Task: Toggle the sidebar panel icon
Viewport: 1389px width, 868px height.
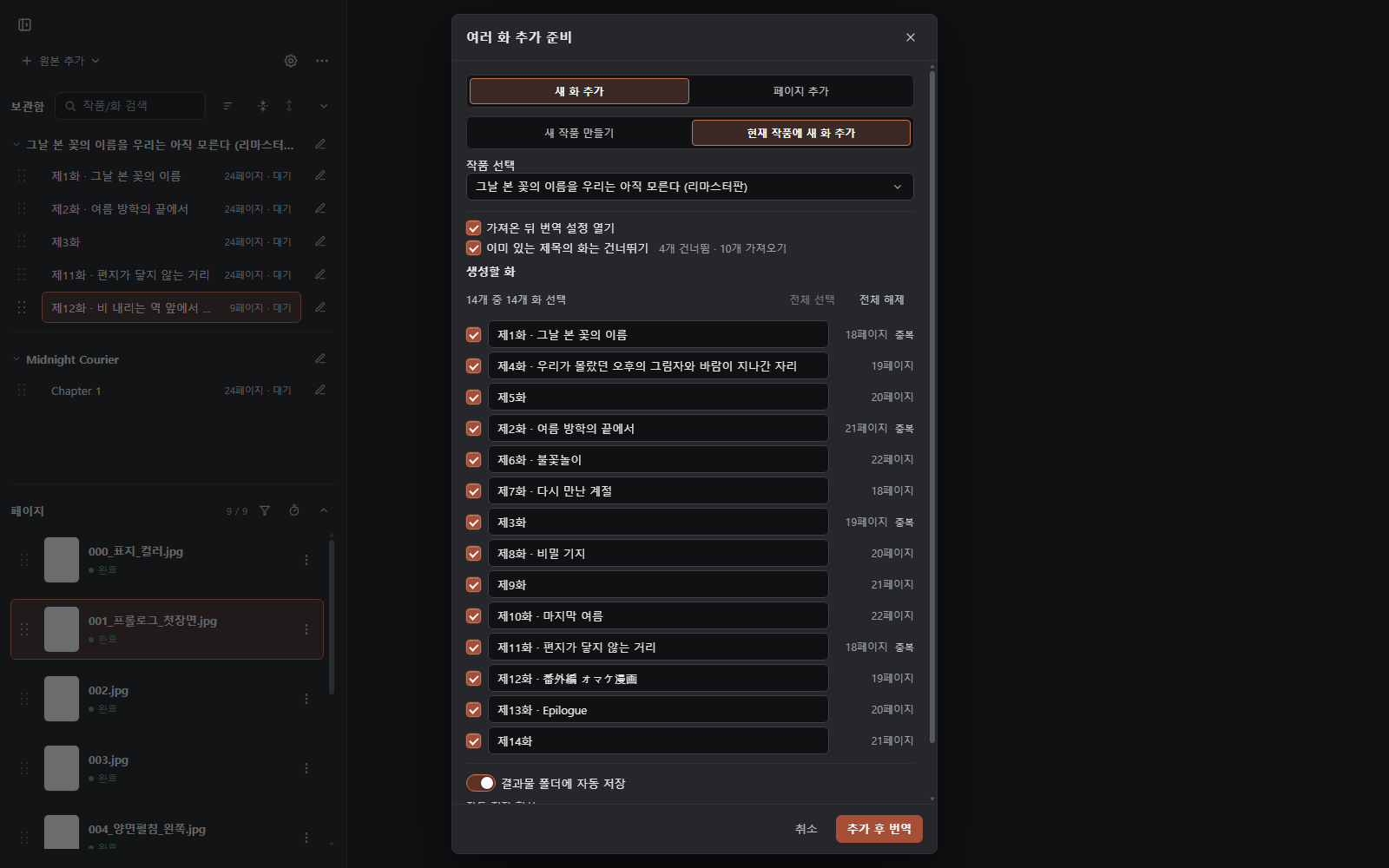Action: [25, 25]
